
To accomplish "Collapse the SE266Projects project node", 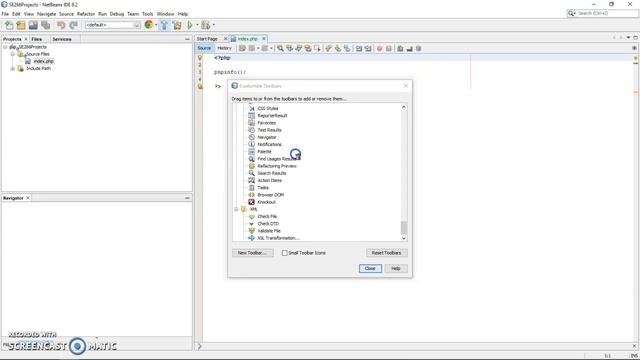I will pos(5,47).
